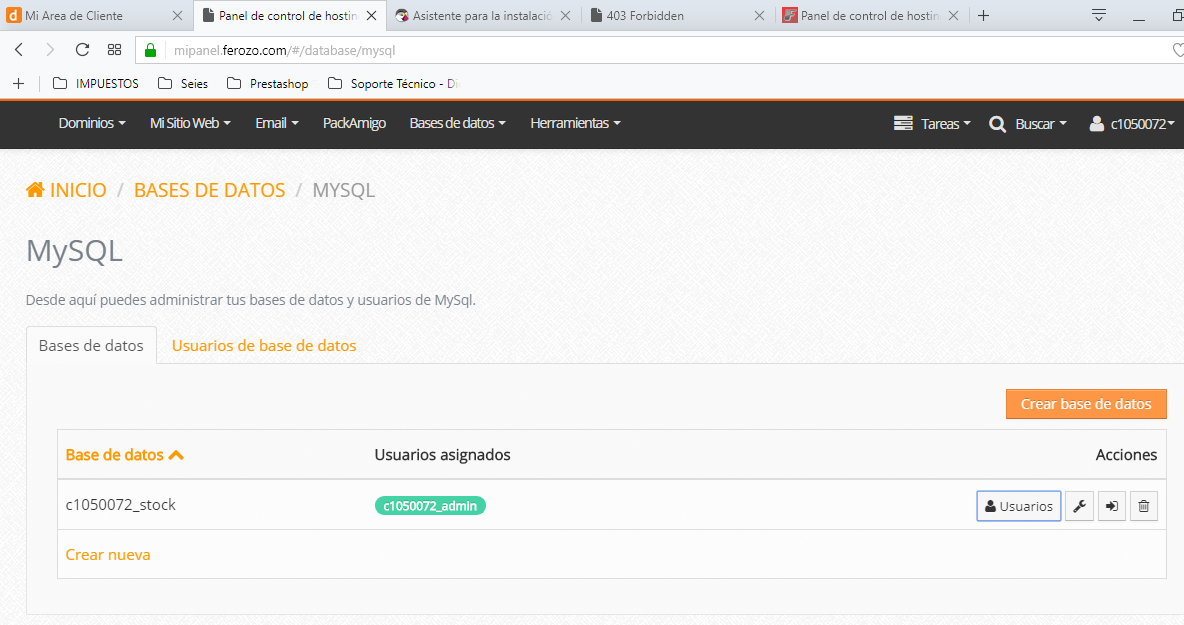Reload the page with the refresh icon

82,50
